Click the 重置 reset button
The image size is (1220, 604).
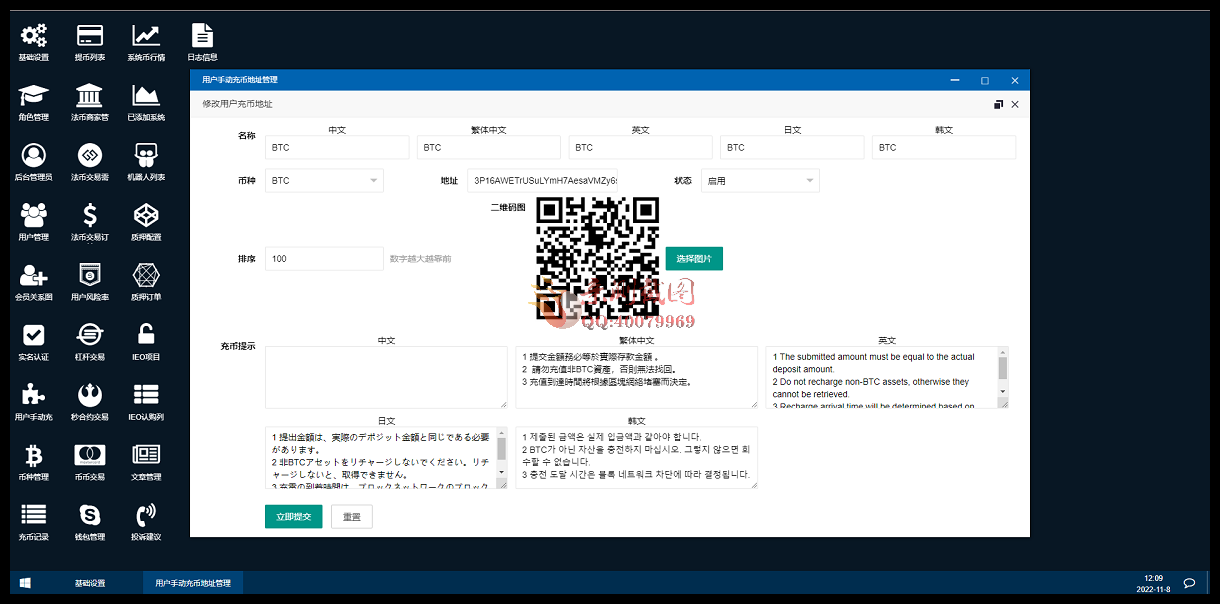(352, 517)
